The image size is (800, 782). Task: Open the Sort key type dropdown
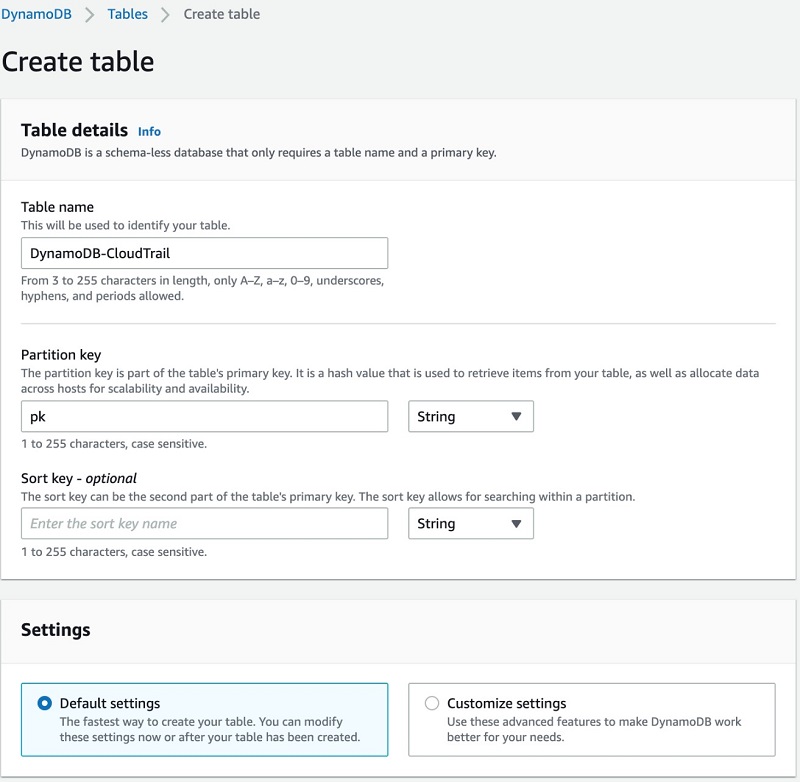pyautogui.click(x=470, y=523)
